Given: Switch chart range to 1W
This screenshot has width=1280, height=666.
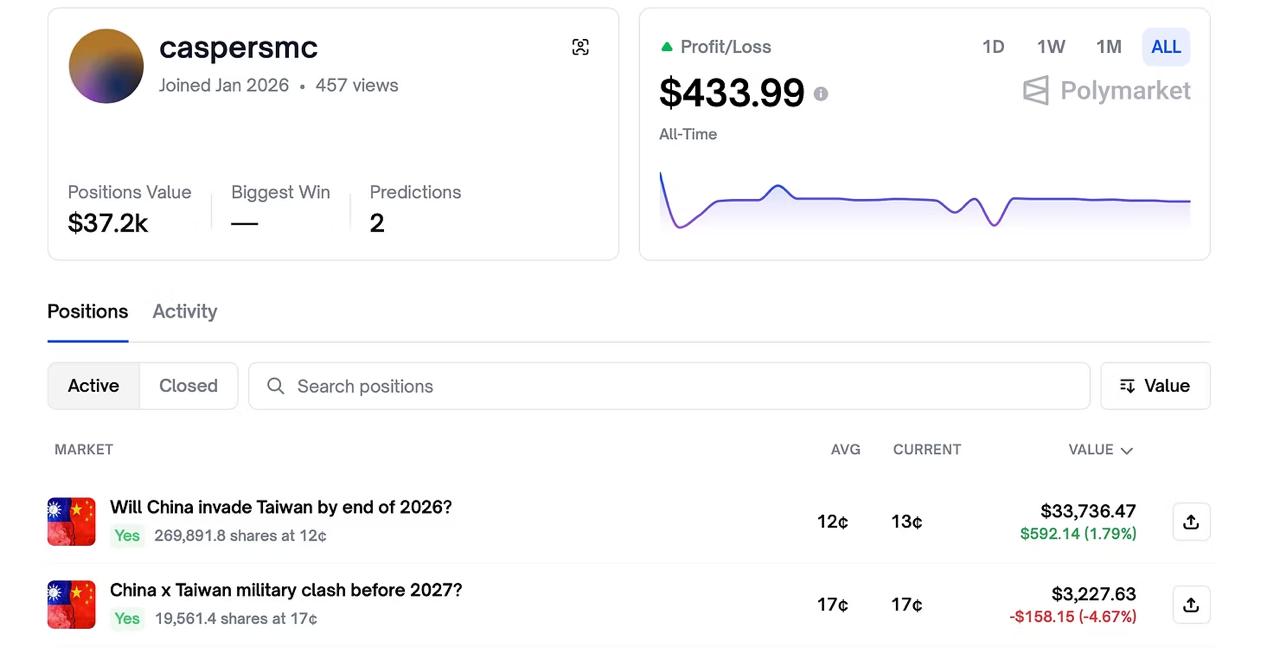Looking at the screenshot, I should 1050,47.
